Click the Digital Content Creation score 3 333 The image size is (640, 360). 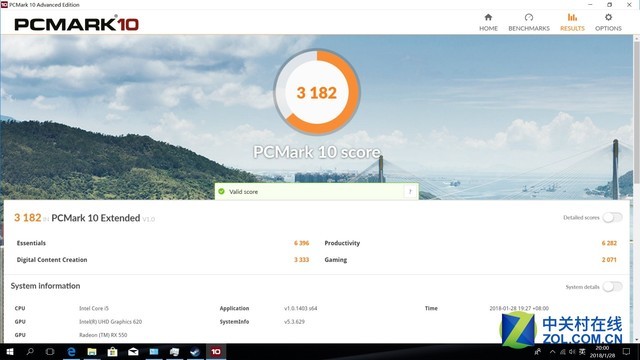coord(301,260)
